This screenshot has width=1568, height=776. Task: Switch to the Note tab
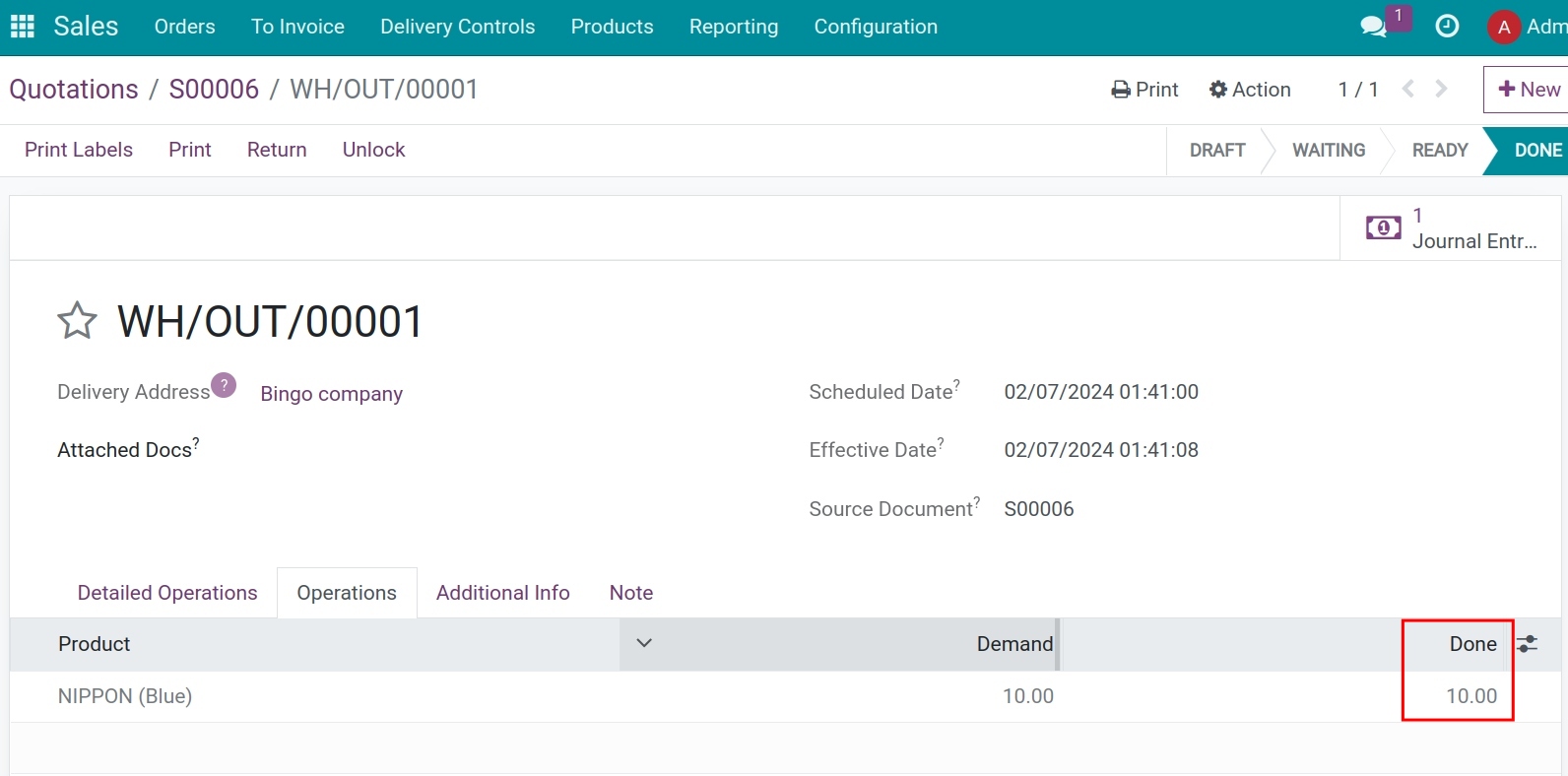tap(631, 593)
